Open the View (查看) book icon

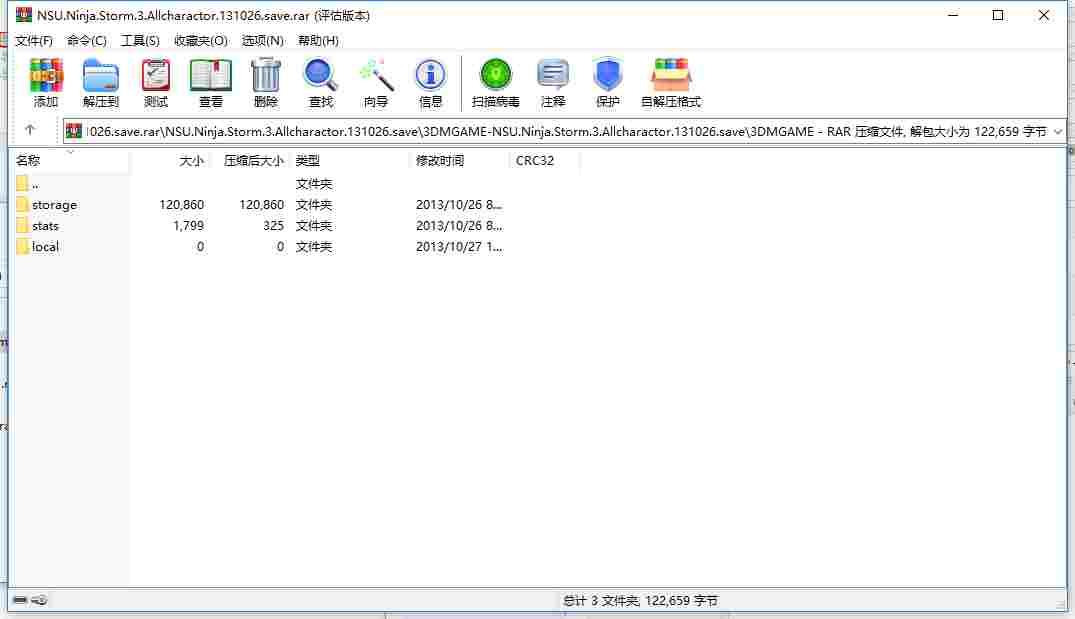[x=210, y=75]
